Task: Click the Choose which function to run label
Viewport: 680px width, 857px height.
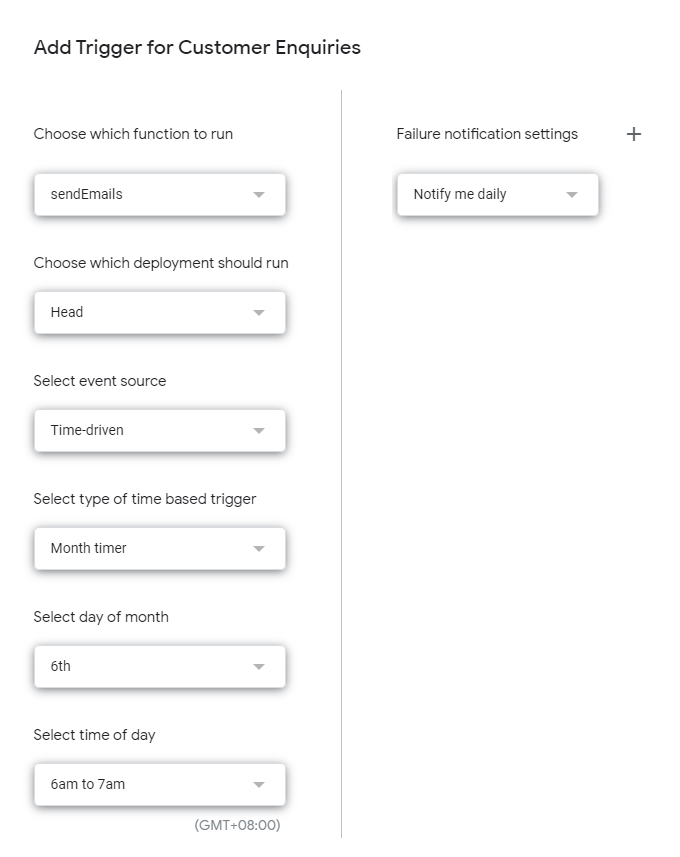Action: 133,134
